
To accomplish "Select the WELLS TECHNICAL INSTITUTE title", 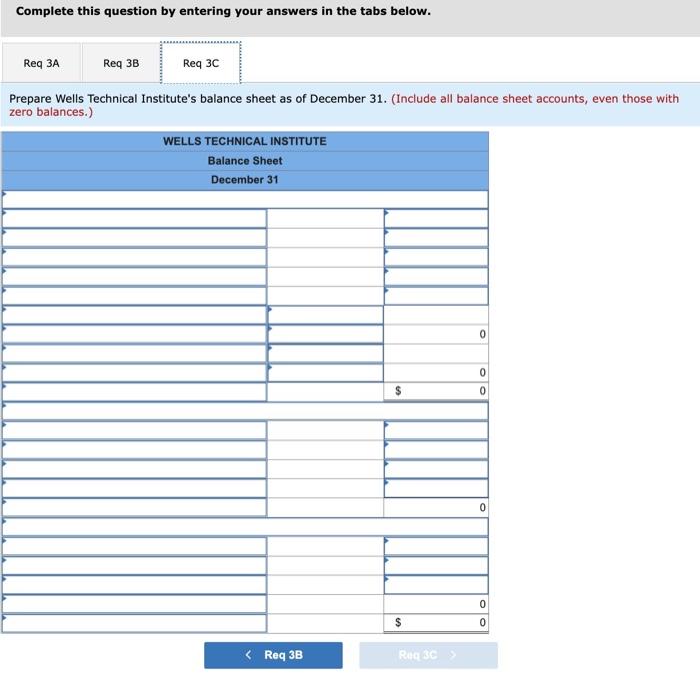I will click(245, 141).
